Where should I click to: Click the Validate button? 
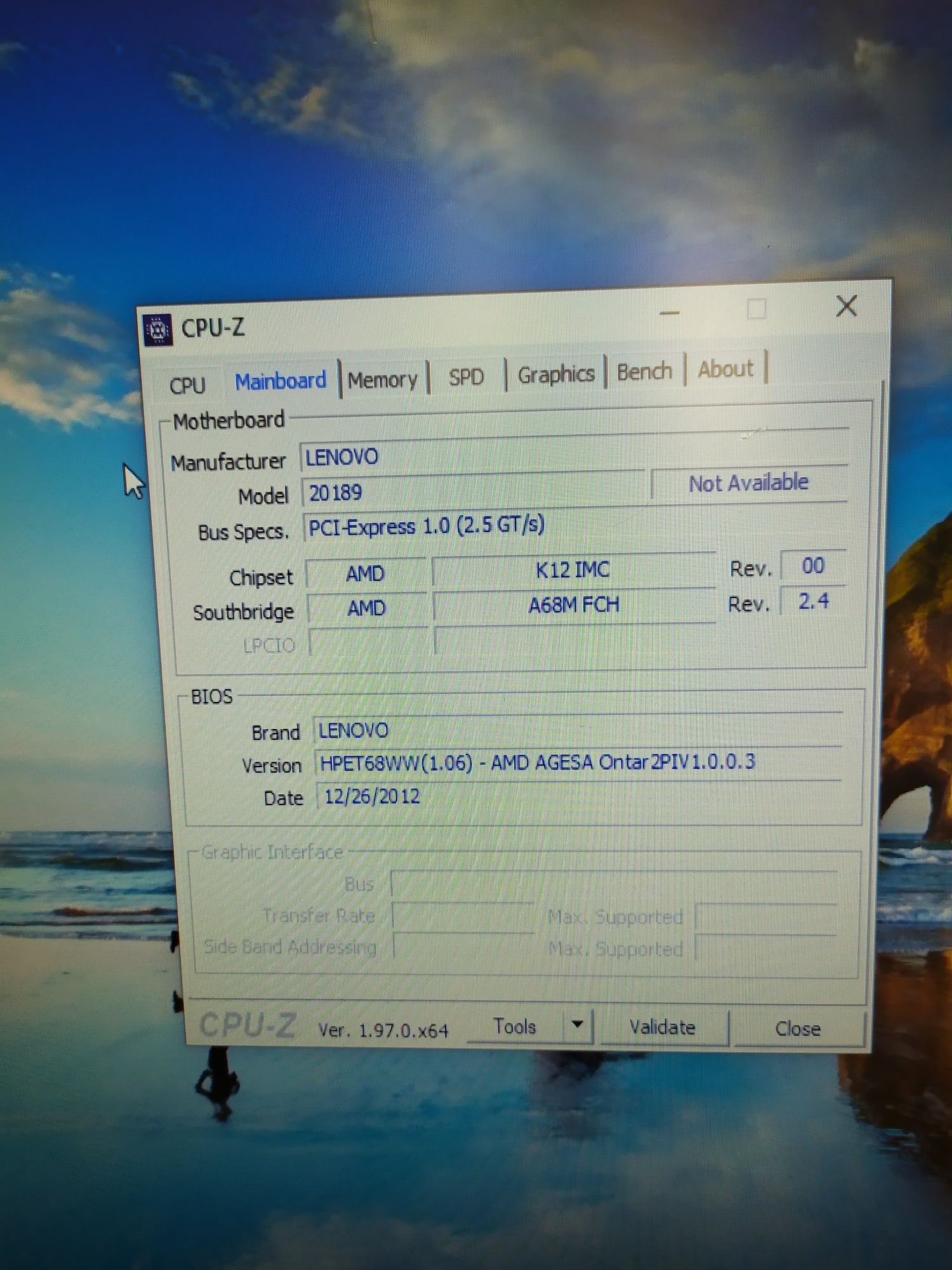tap(662, 1027)
